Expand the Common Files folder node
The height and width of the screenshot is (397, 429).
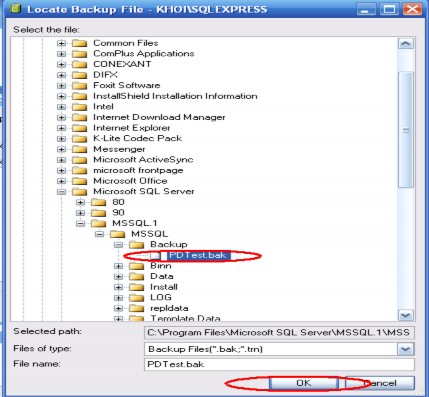pyautogui.click(x=61, y=43)
